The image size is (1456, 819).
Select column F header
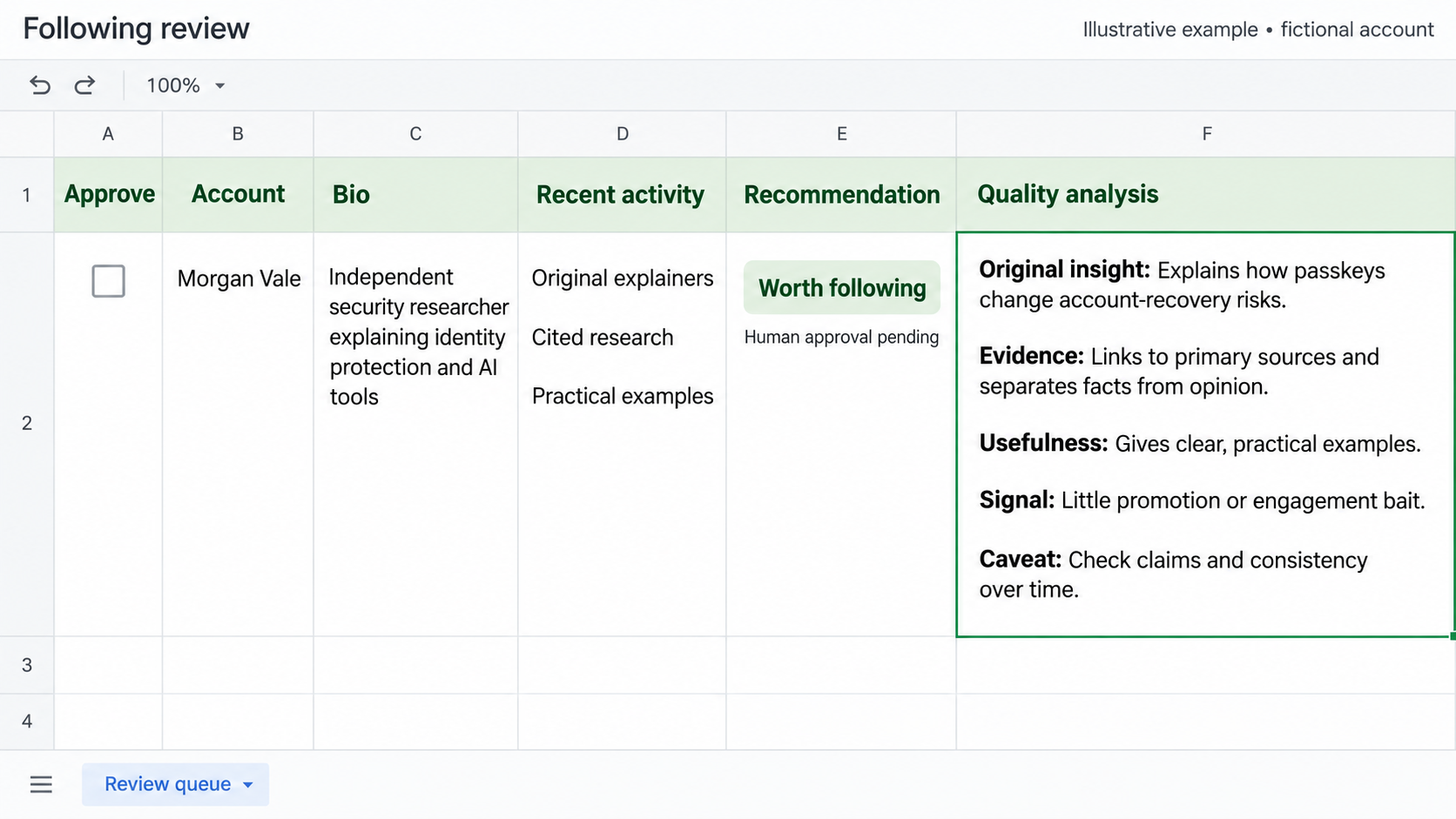coord(1206,134)
